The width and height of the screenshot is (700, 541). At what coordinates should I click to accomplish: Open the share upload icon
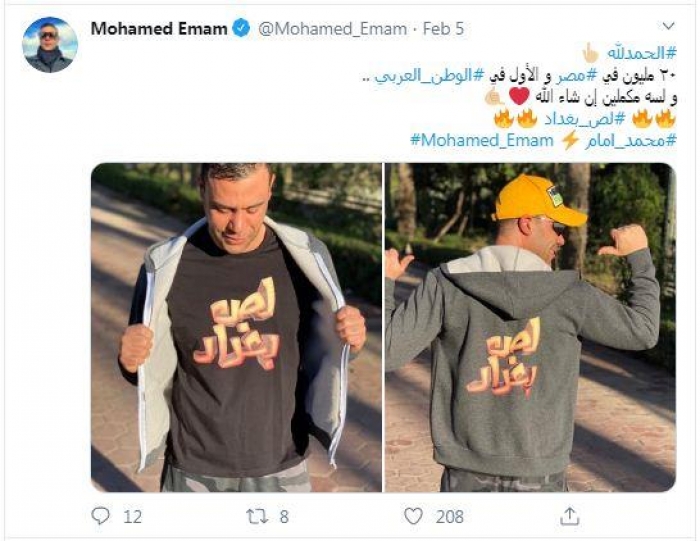[570, 516]
